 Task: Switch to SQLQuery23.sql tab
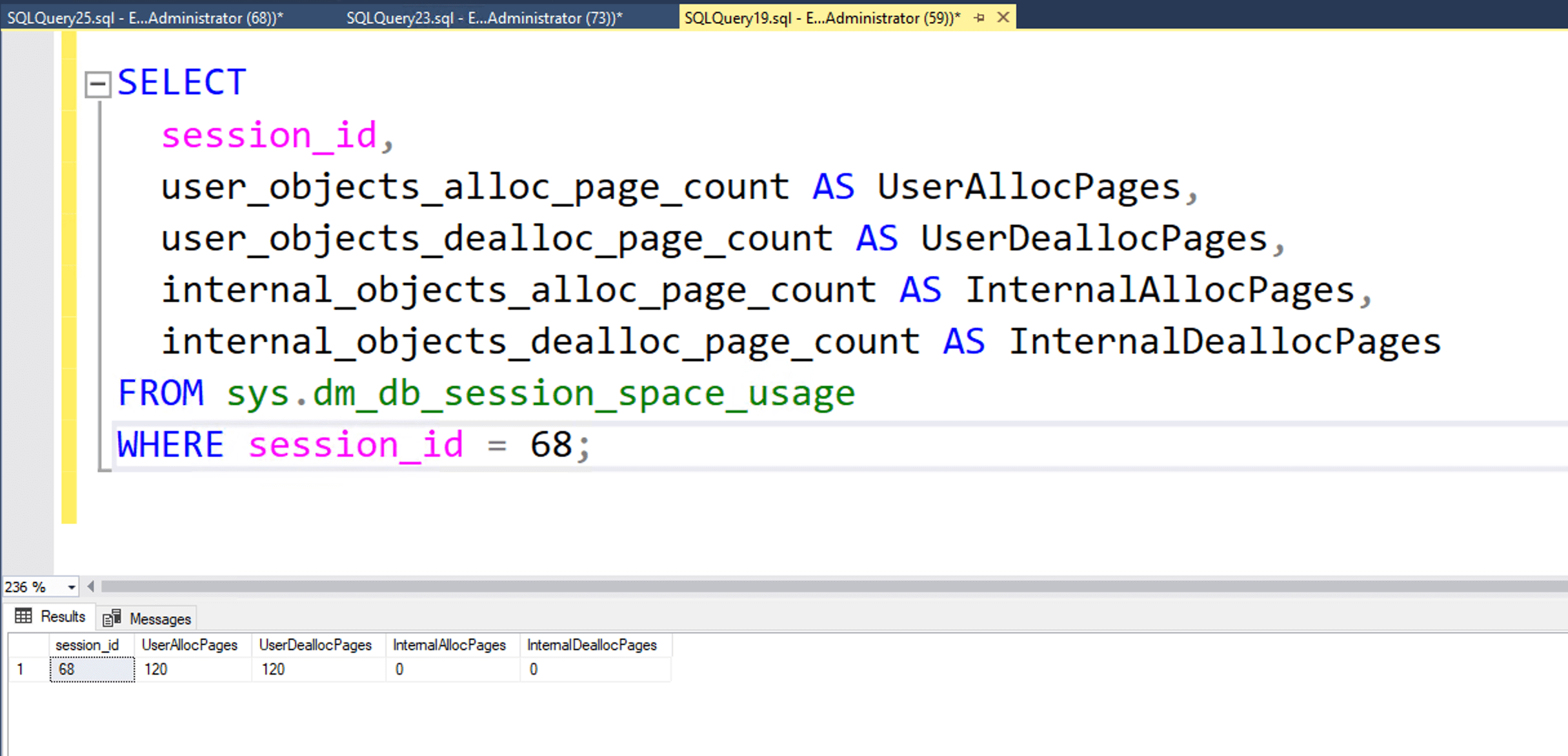(484, 18)
